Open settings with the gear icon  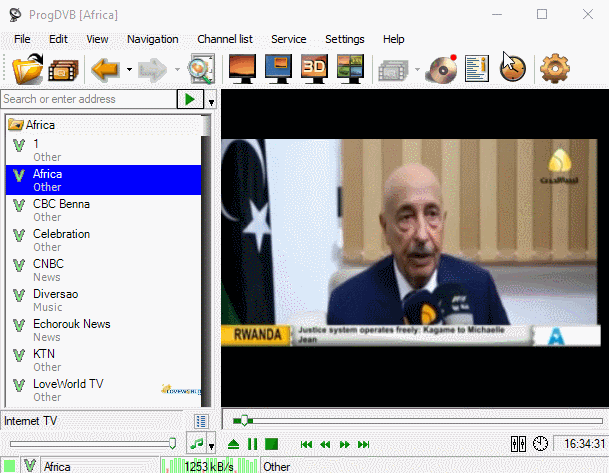pyautogui.click(x=555, y=69)
